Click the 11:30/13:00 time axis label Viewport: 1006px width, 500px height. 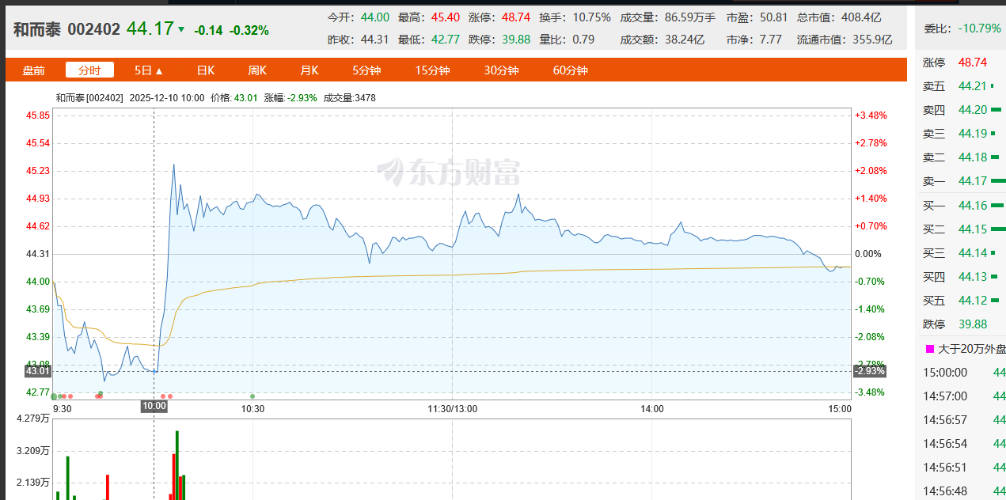(453, 407)
